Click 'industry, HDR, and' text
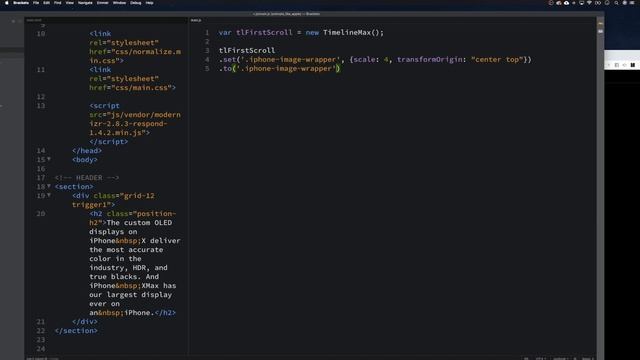The image size is (640, 360). coord(128,267)
